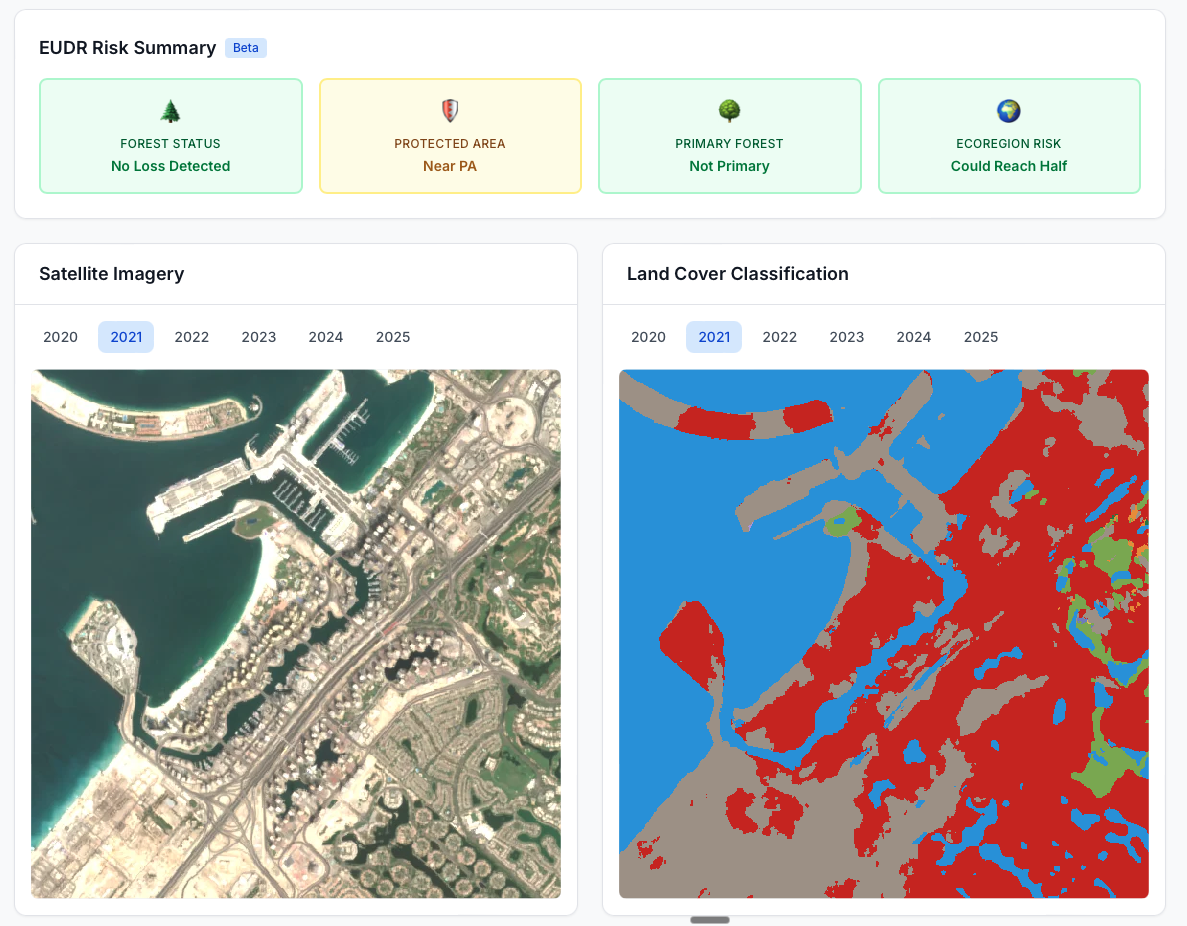Show 2023 Land Cover Classification
Viewport: 1187px width, 926px height.
pos(847,337)
